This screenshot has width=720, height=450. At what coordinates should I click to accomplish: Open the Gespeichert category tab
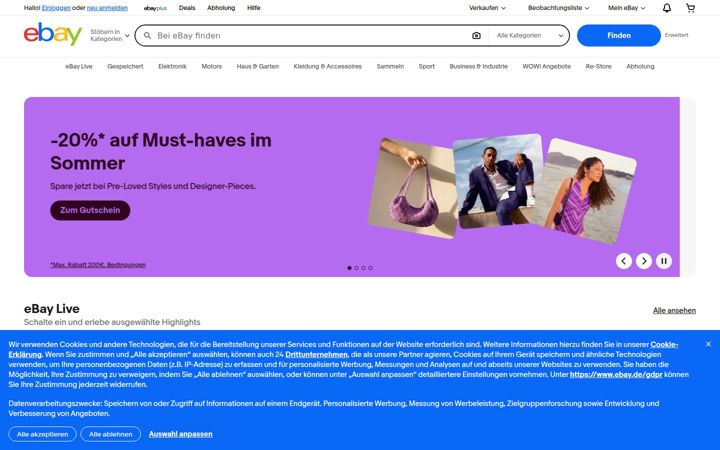click(125, 67)
